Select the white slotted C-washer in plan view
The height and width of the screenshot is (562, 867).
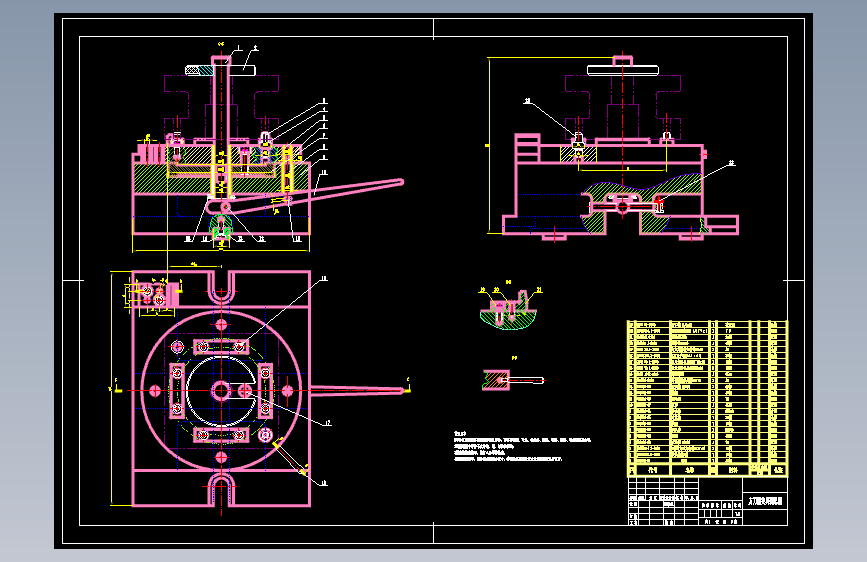220,391
